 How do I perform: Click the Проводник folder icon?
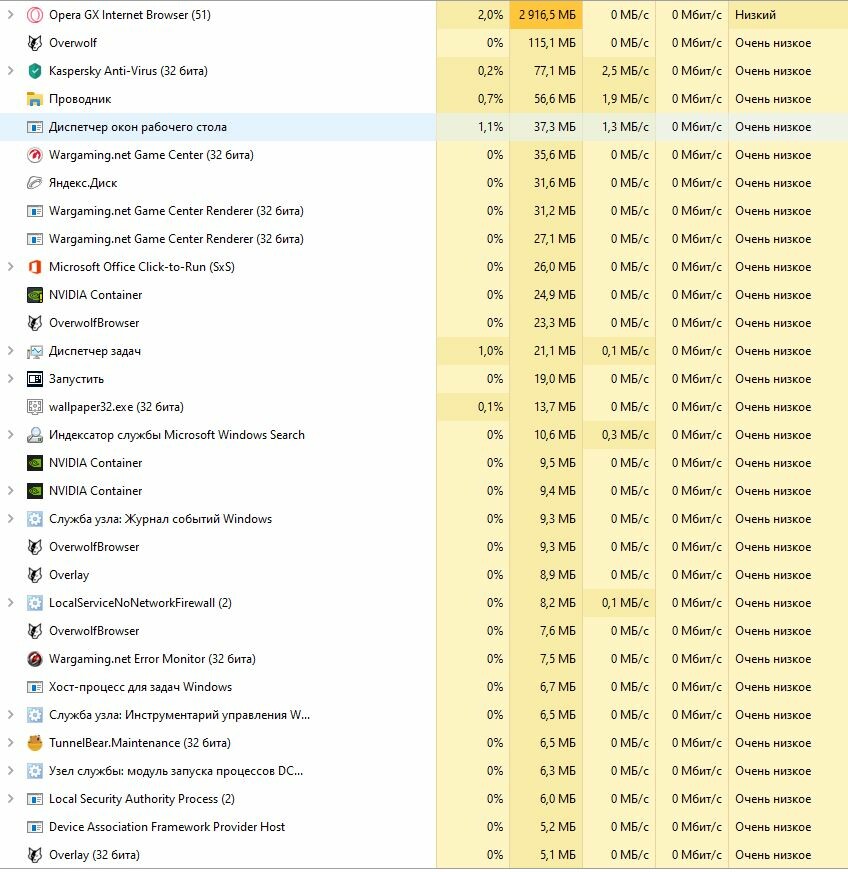(34, 99)
